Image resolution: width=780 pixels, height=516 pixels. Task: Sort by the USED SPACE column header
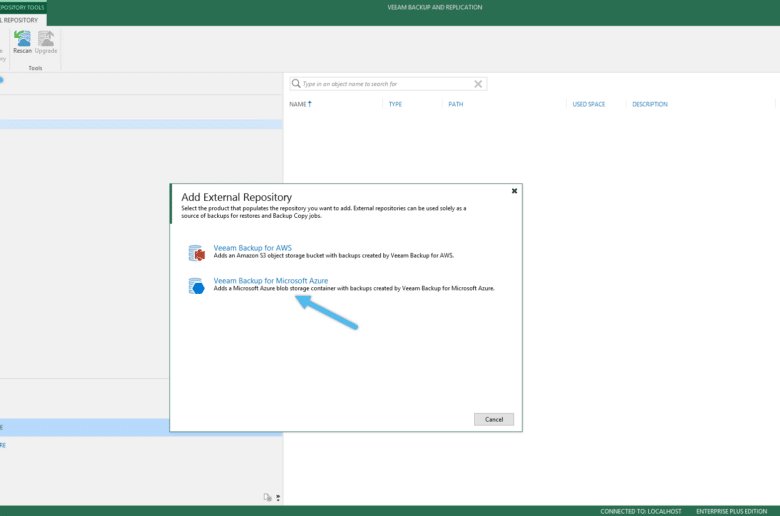pos(588,104)
